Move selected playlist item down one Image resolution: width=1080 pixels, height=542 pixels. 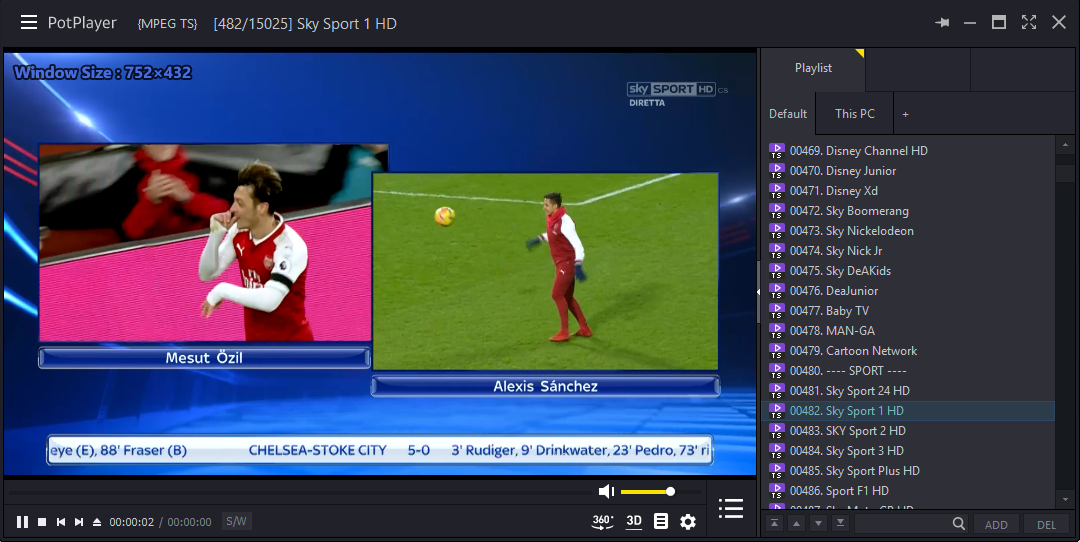tap(818, 523)
